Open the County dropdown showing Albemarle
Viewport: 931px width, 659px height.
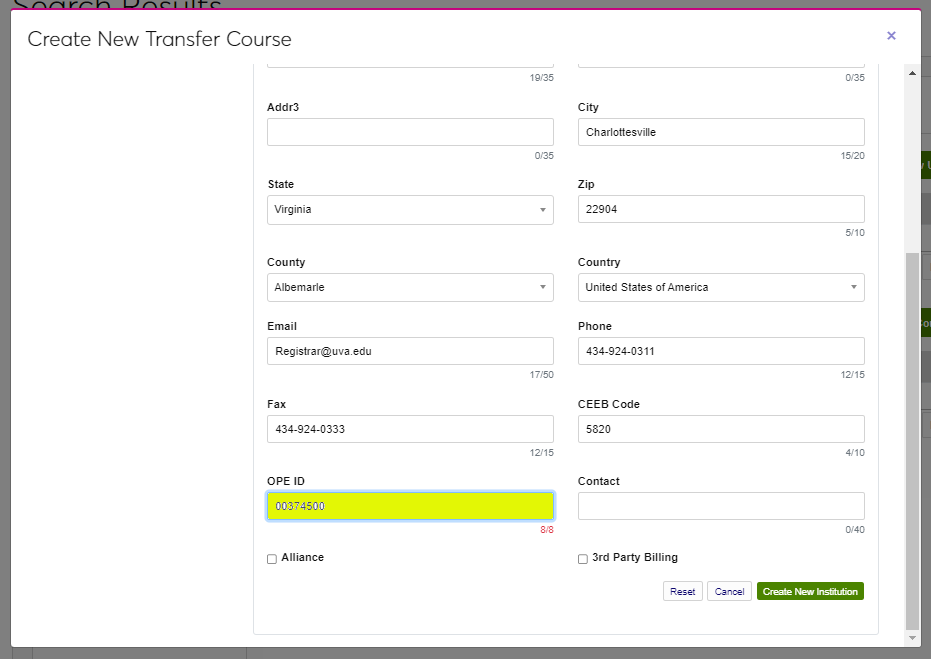[x=410, y=287]
